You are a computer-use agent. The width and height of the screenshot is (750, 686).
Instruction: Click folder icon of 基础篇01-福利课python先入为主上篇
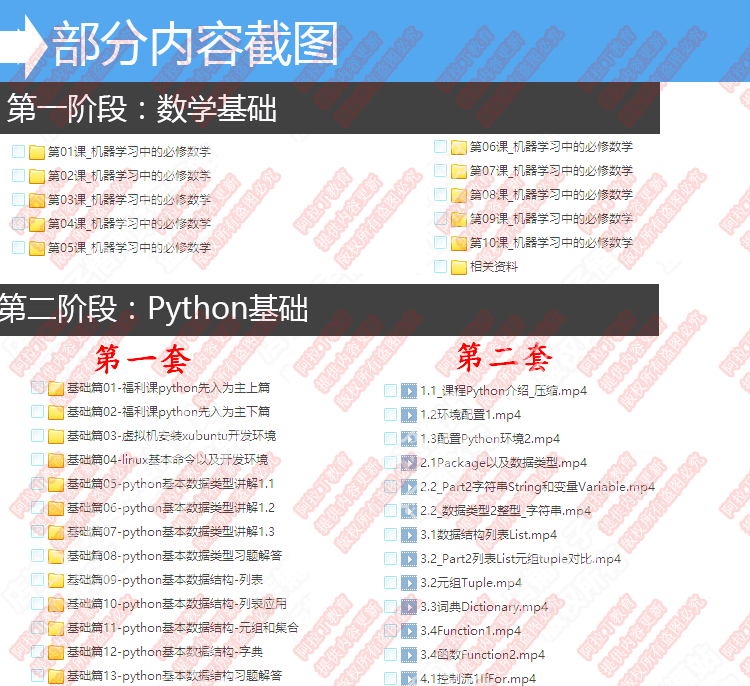pos(56,388)
